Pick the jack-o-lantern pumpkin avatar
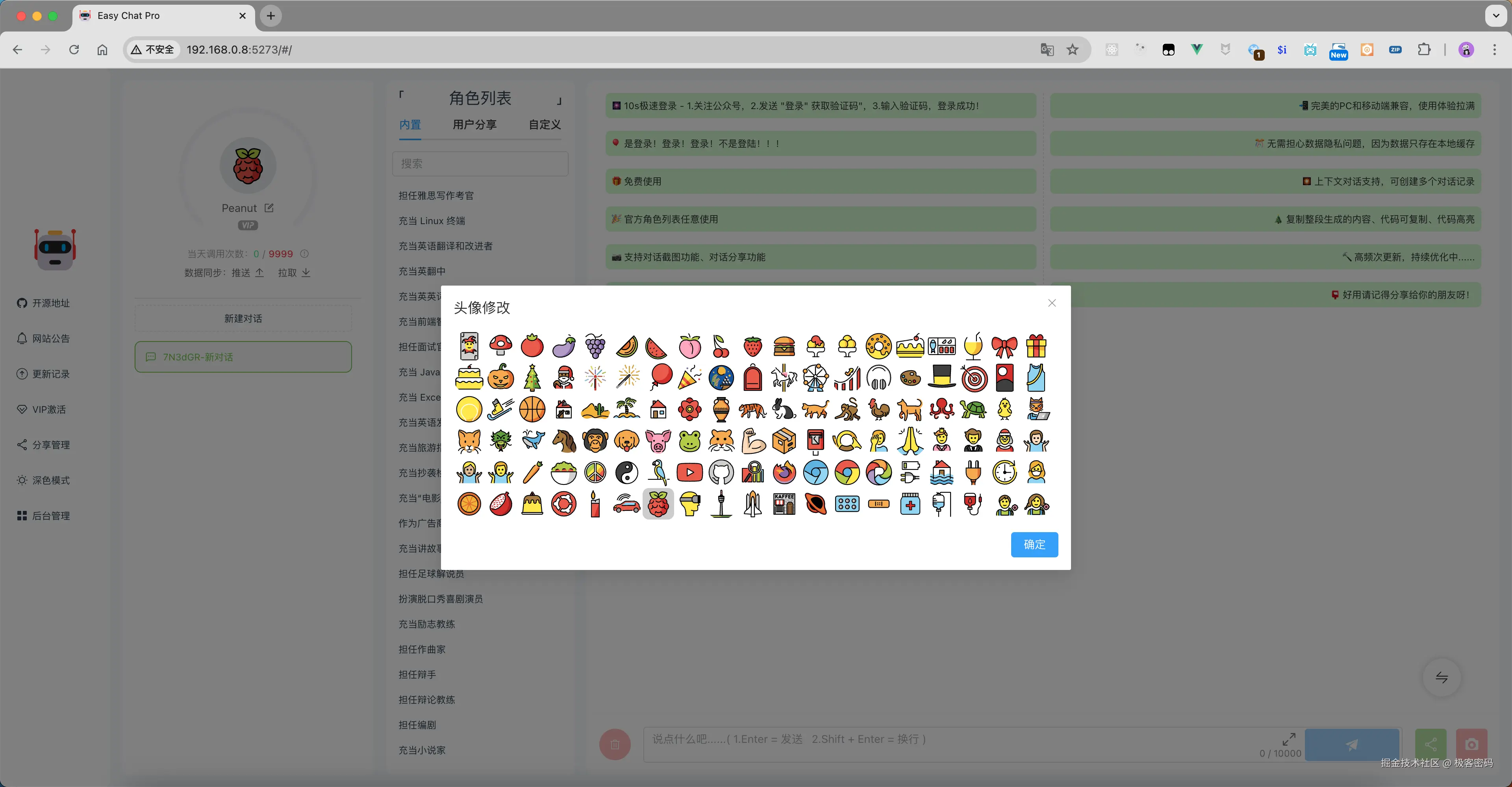Viewport: 1512px width, 787px height. click(x=501, y=378)
